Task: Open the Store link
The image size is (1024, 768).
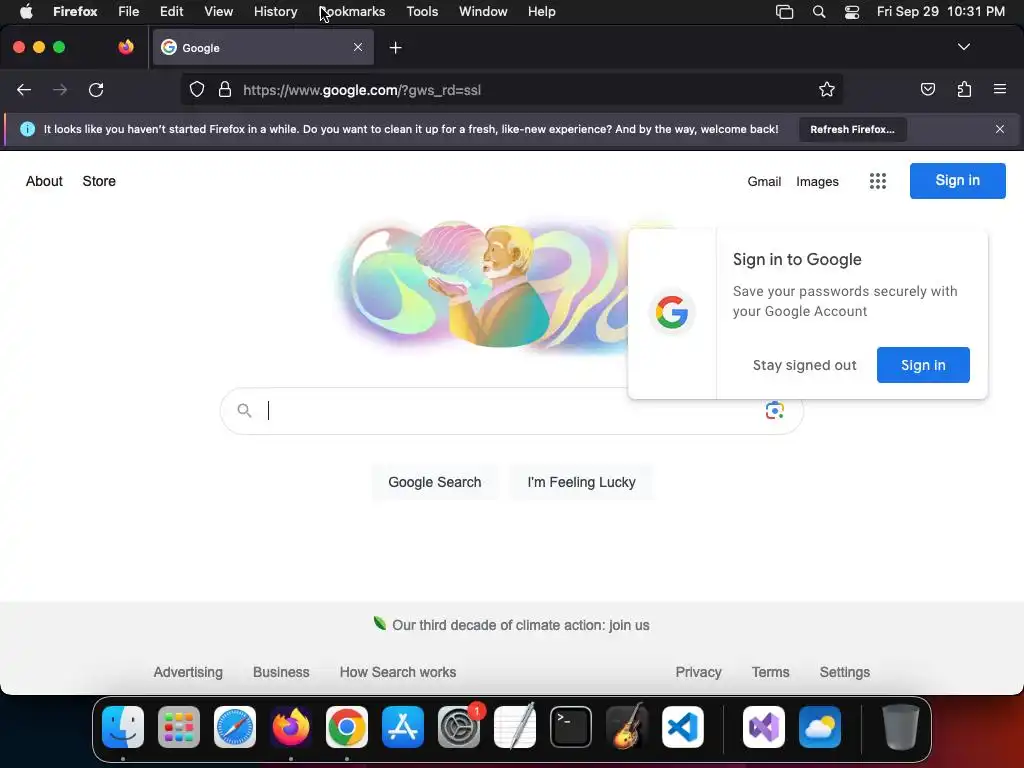Action: tap(99, 181)
